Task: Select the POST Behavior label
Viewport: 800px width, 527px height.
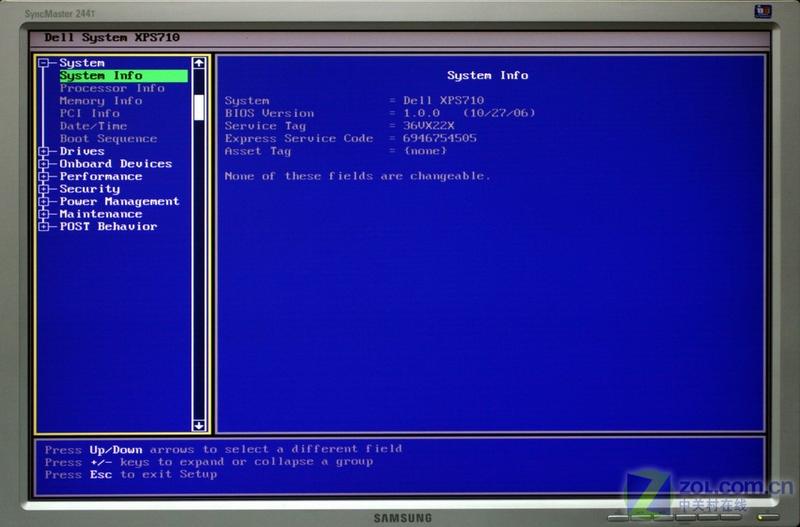Action: point(108,227)
